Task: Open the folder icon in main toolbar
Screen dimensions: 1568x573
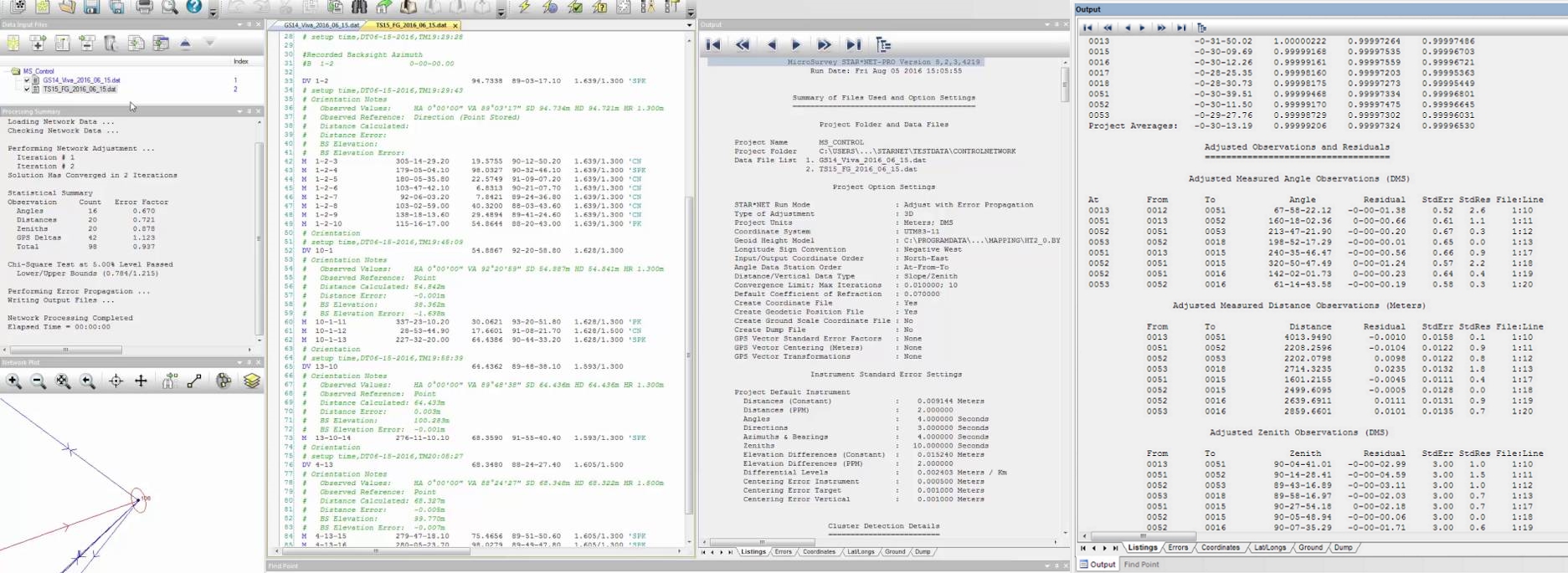Action: [x=67, y=8]
